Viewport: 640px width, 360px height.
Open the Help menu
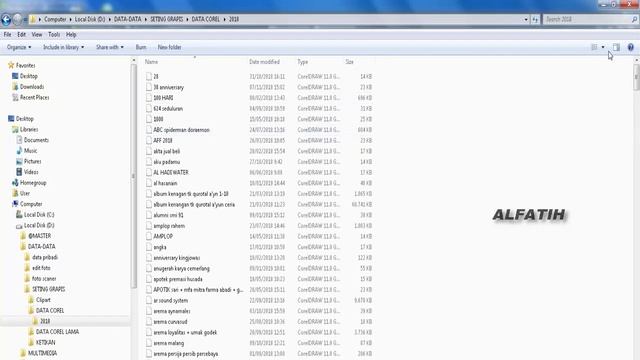click(x=71, y=35)
